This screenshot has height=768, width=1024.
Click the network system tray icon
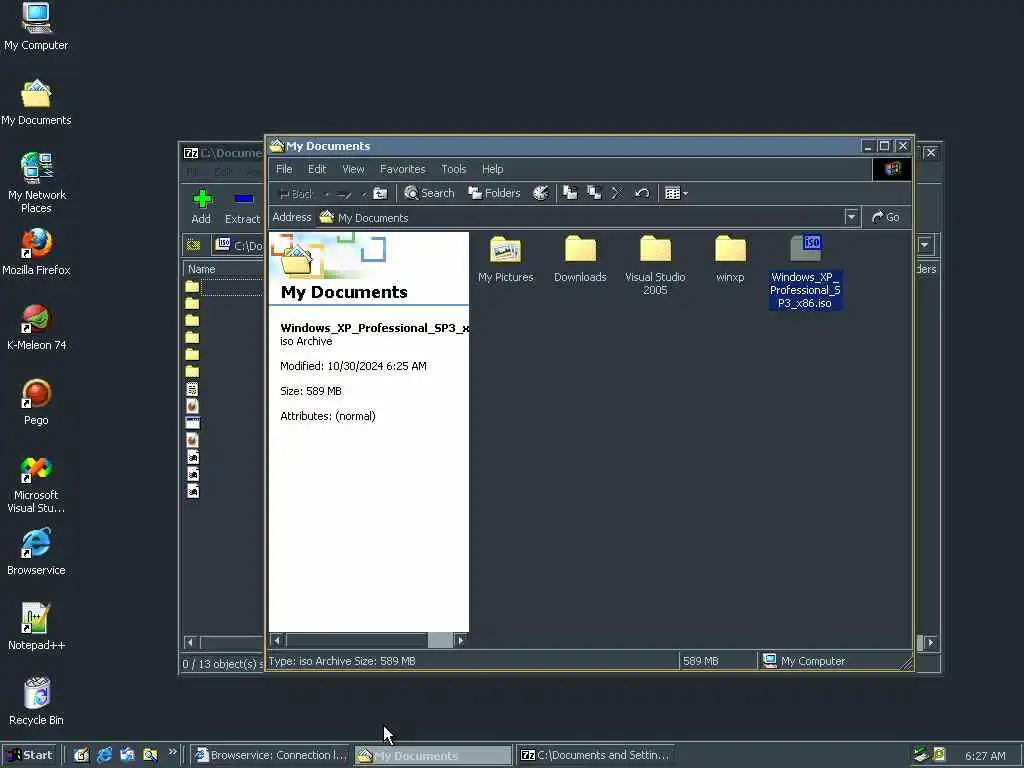(x=921, y=755)
